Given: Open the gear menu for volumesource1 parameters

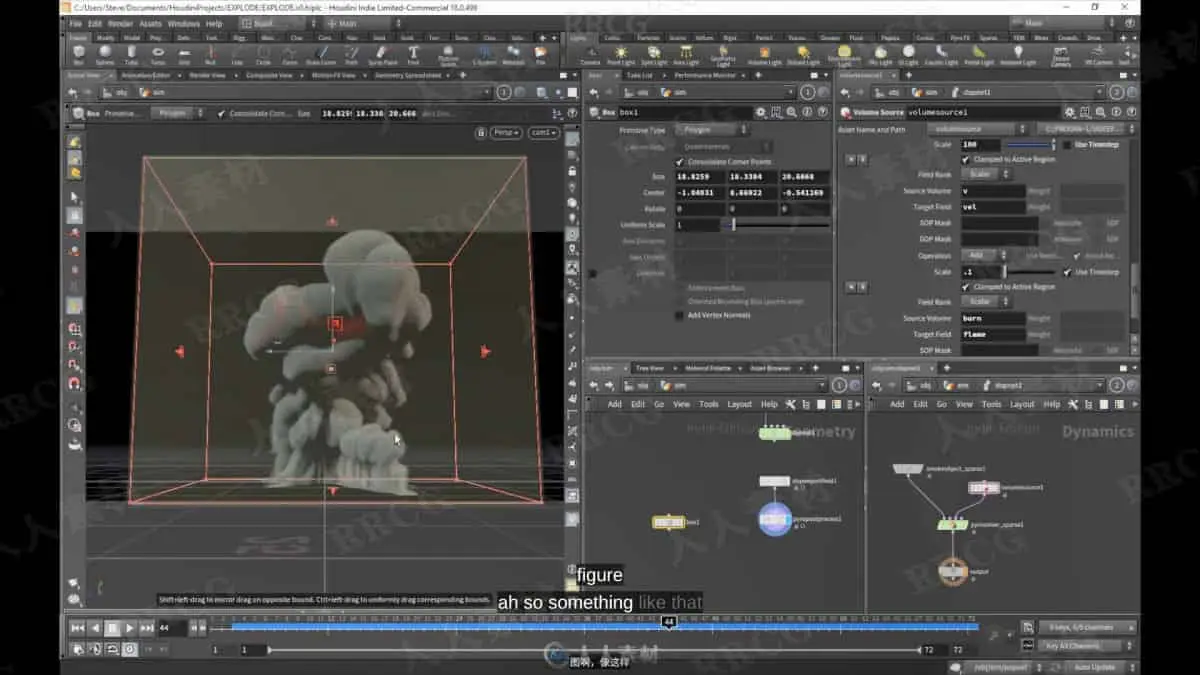Looking at the screenshot, I should 1071,113.
